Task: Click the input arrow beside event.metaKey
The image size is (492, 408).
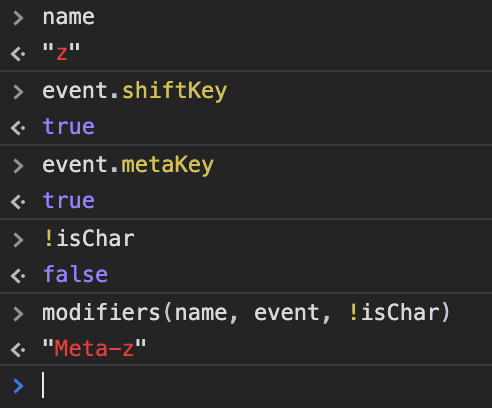Action: point(18,166)
